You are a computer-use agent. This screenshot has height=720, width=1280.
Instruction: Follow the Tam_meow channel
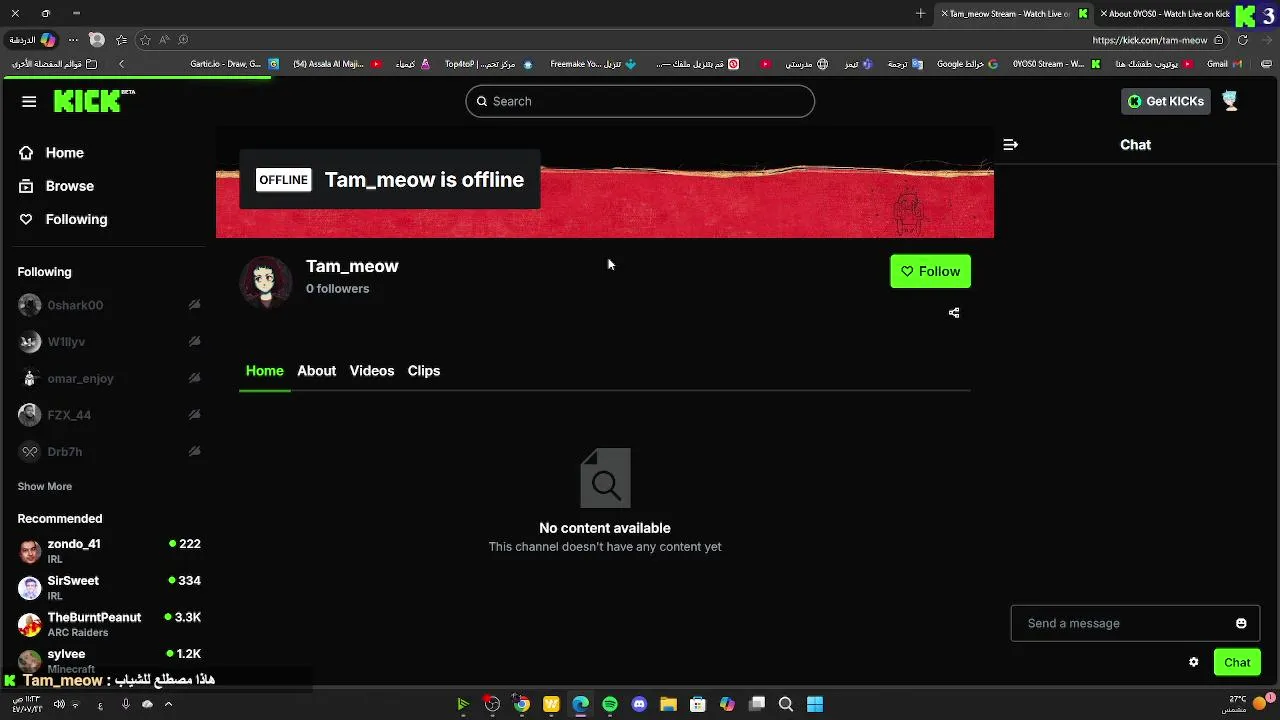pos(930,271)
